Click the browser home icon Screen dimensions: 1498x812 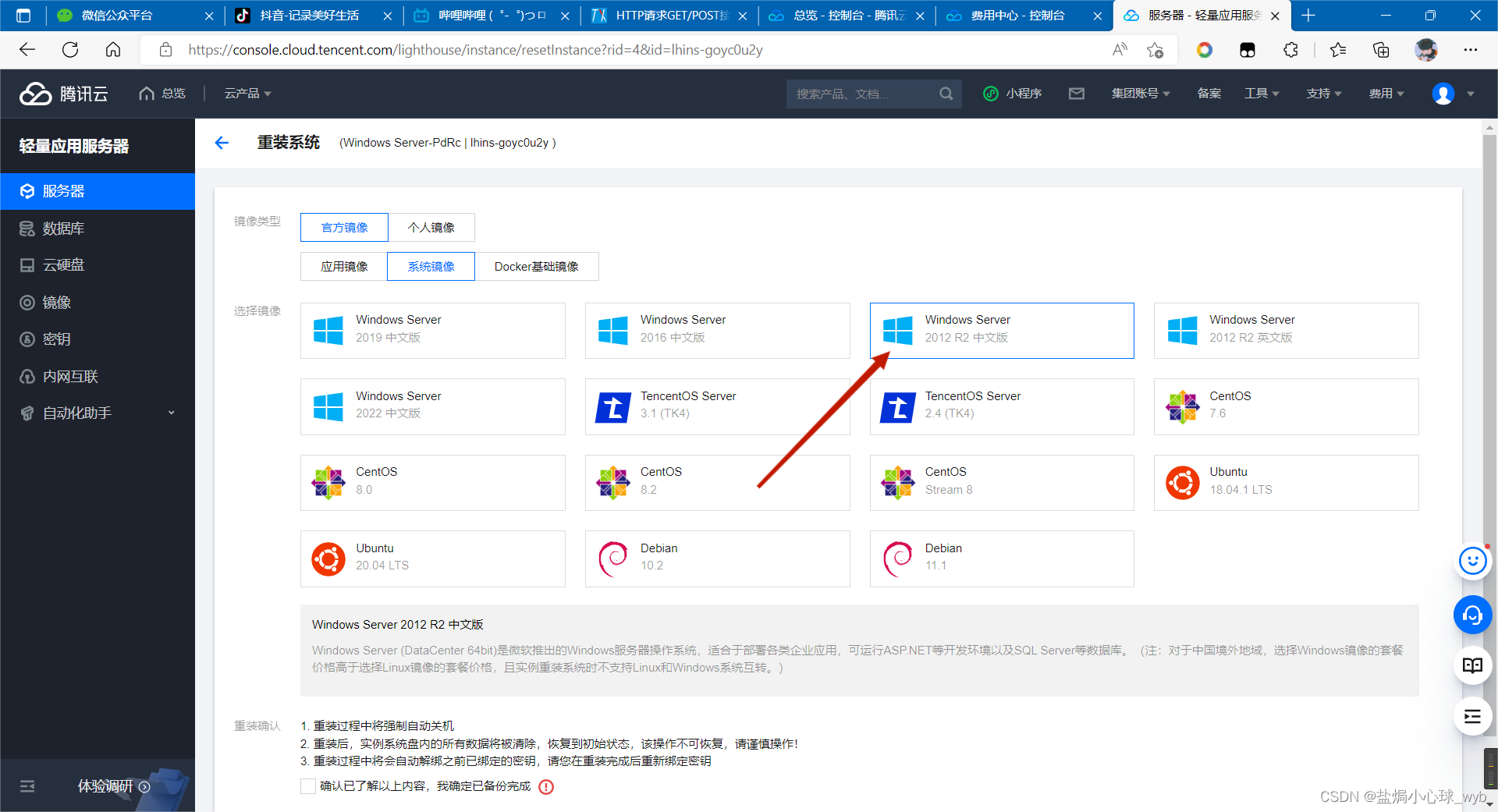113,50
